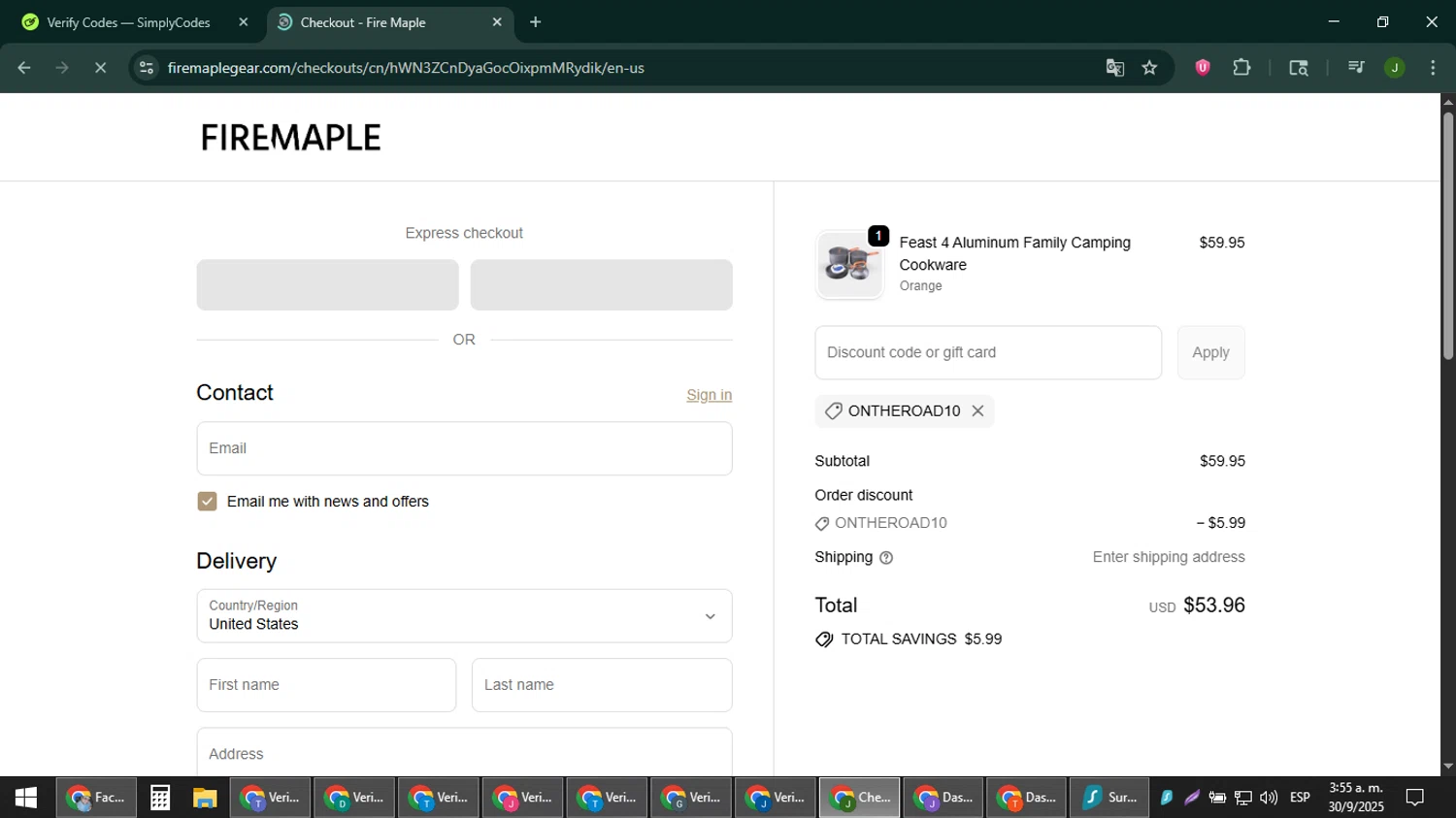Open the Sur... app on the taskbar
This screenshot has width=1456, height=818.
coord(1109,798)
